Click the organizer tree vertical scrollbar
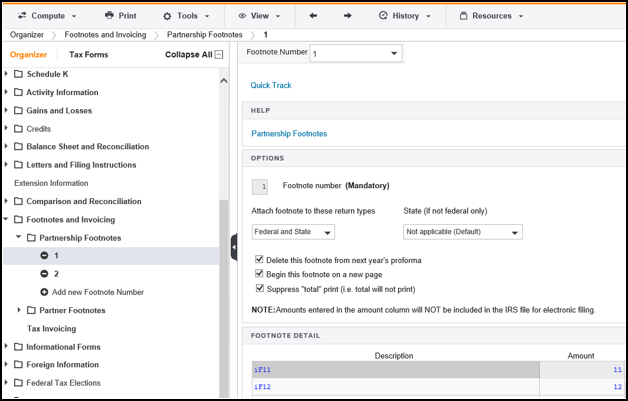The width and height of the screenshot is (628, 401). (224, 296)
